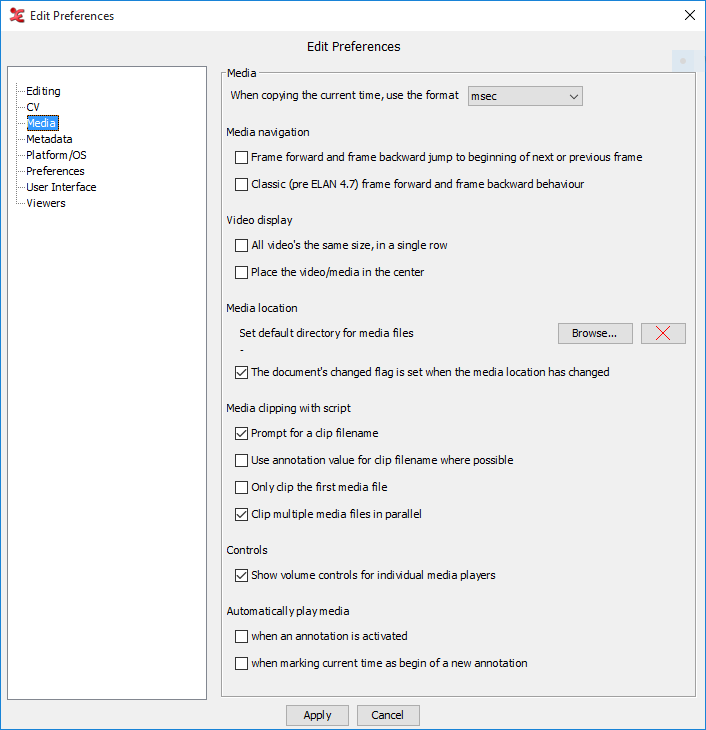Enable autoplay when an annotation is activated
Screen dimensions: 706x730
click(241, 636)
